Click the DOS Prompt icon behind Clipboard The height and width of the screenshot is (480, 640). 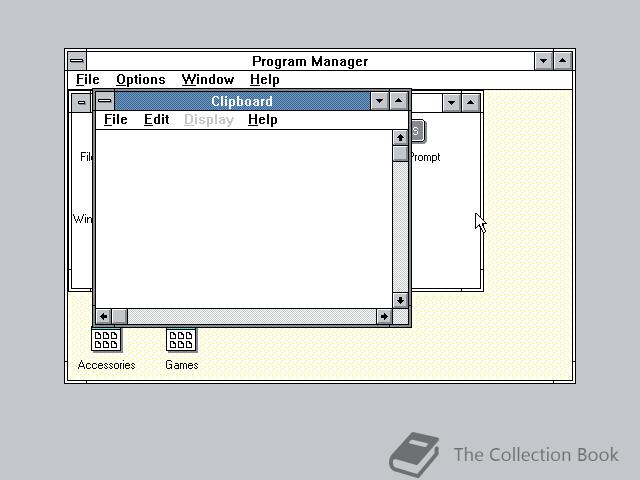click(x=418, y=131)
